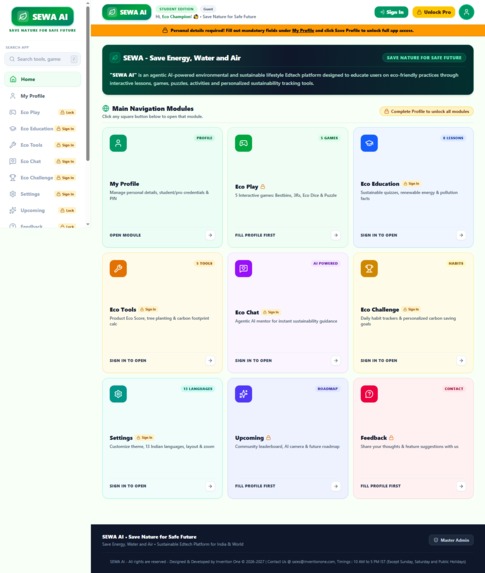Click lock icon next to Upcoming title
The width and height of the screenshot is (485, 573).
pos(268,437)
